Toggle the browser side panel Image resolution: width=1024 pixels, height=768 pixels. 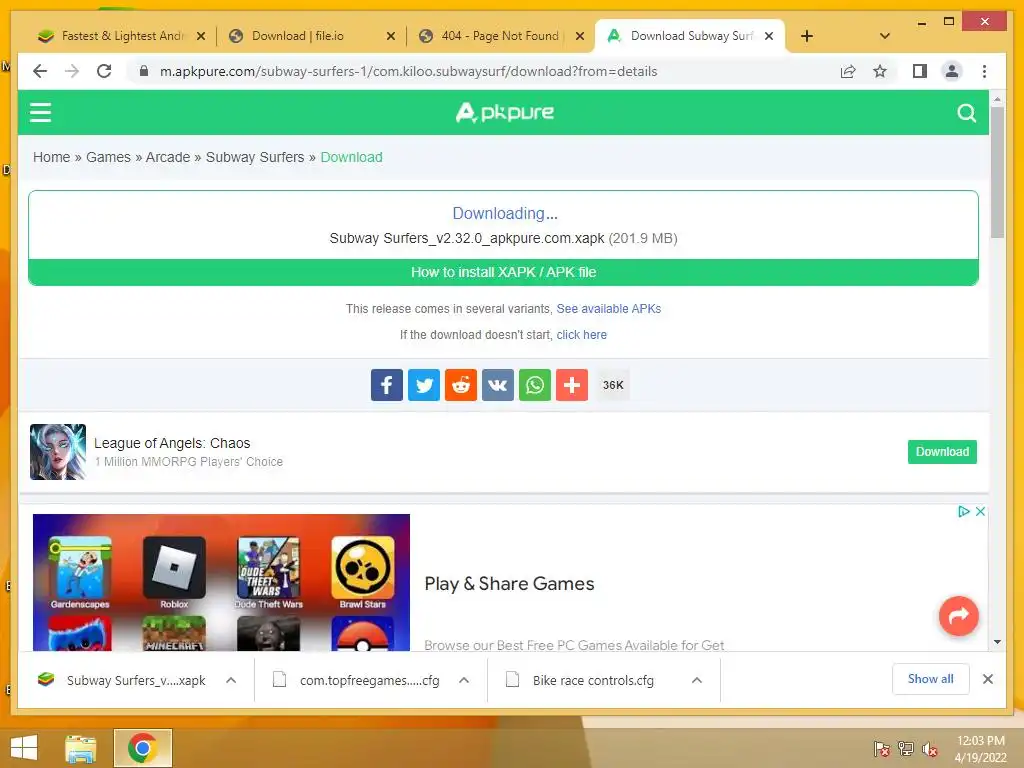pos(920,71)
